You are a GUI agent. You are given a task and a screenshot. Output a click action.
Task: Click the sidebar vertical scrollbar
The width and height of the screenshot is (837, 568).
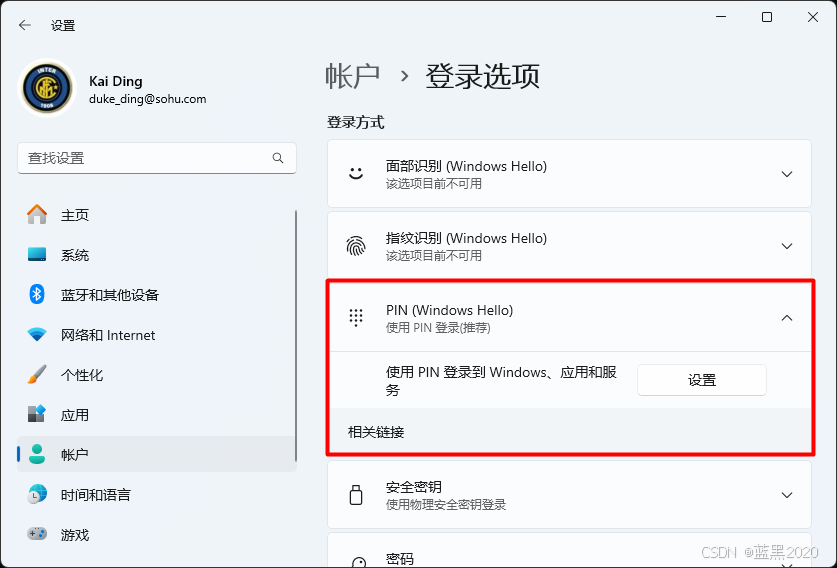tap(296, 336)
